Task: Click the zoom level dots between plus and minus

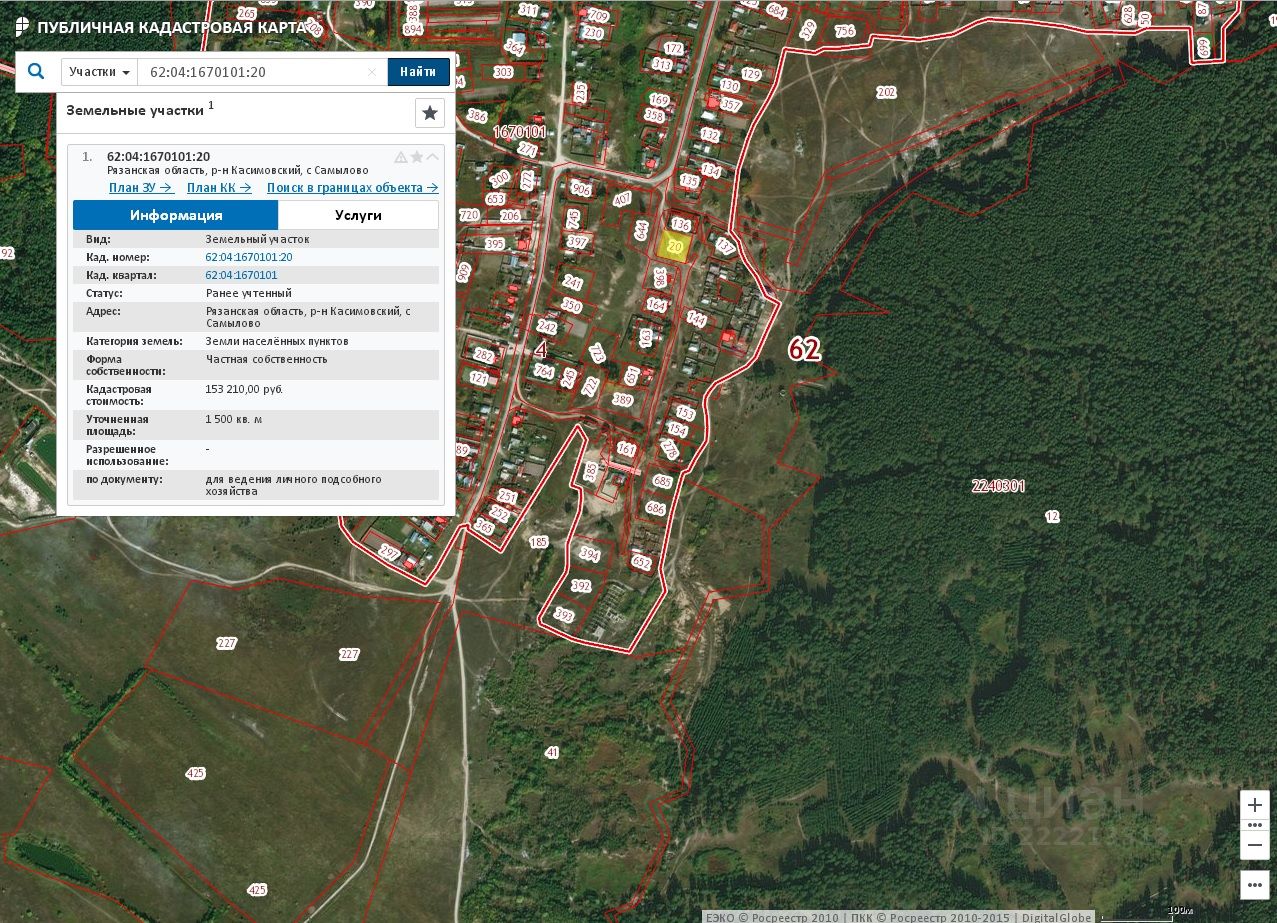Action: point(1255,825)
